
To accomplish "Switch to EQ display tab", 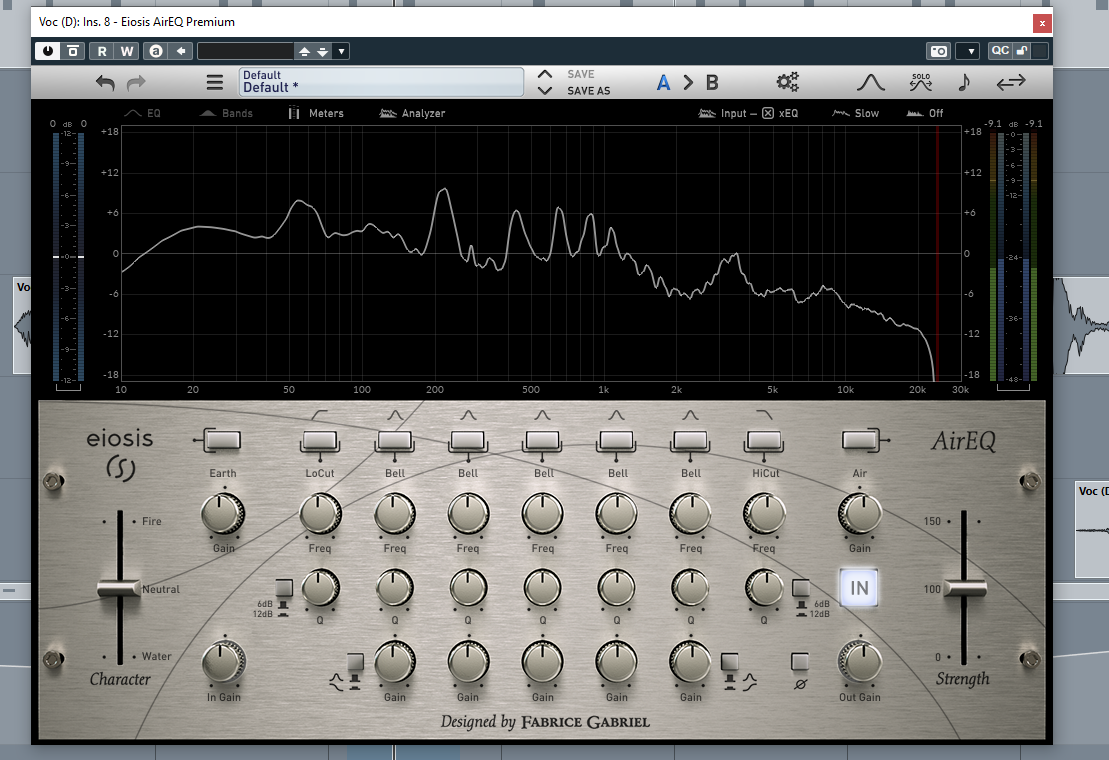I will click(x=143, y=113).
